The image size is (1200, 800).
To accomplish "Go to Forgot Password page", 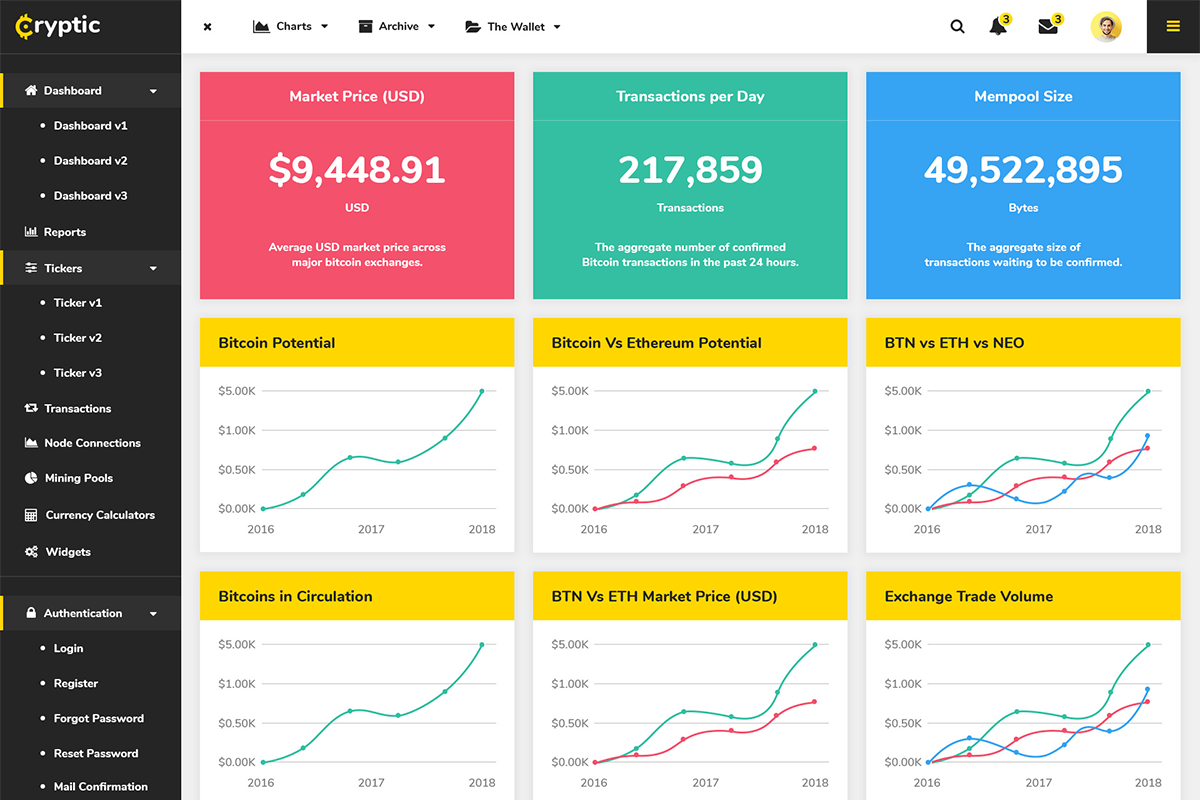I will [98, 718].
